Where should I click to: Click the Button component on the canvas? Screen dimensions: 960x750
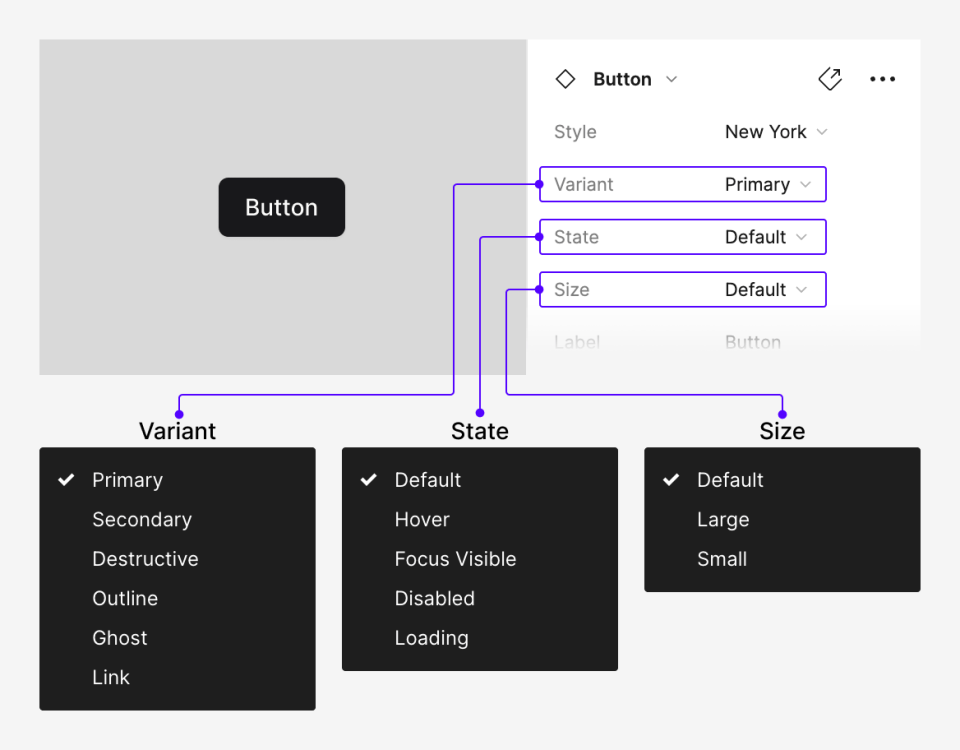pos(281,207)
